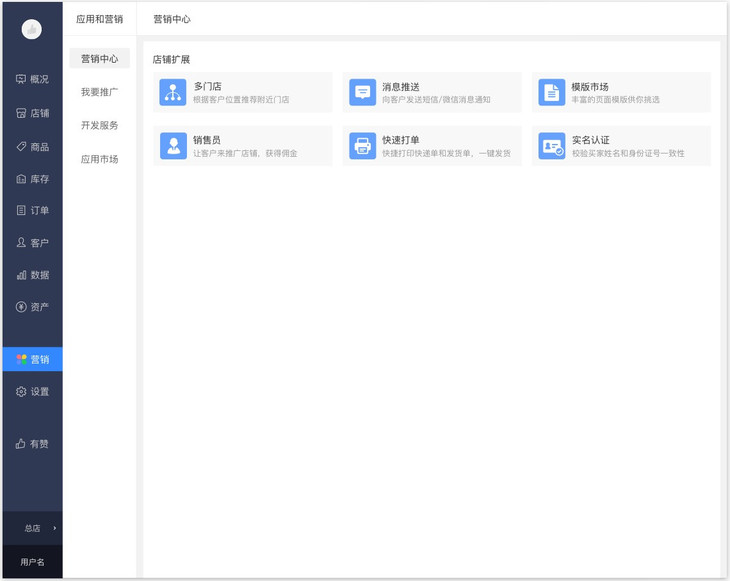Click the 数据 bar chart icon

tap(21, 275)
